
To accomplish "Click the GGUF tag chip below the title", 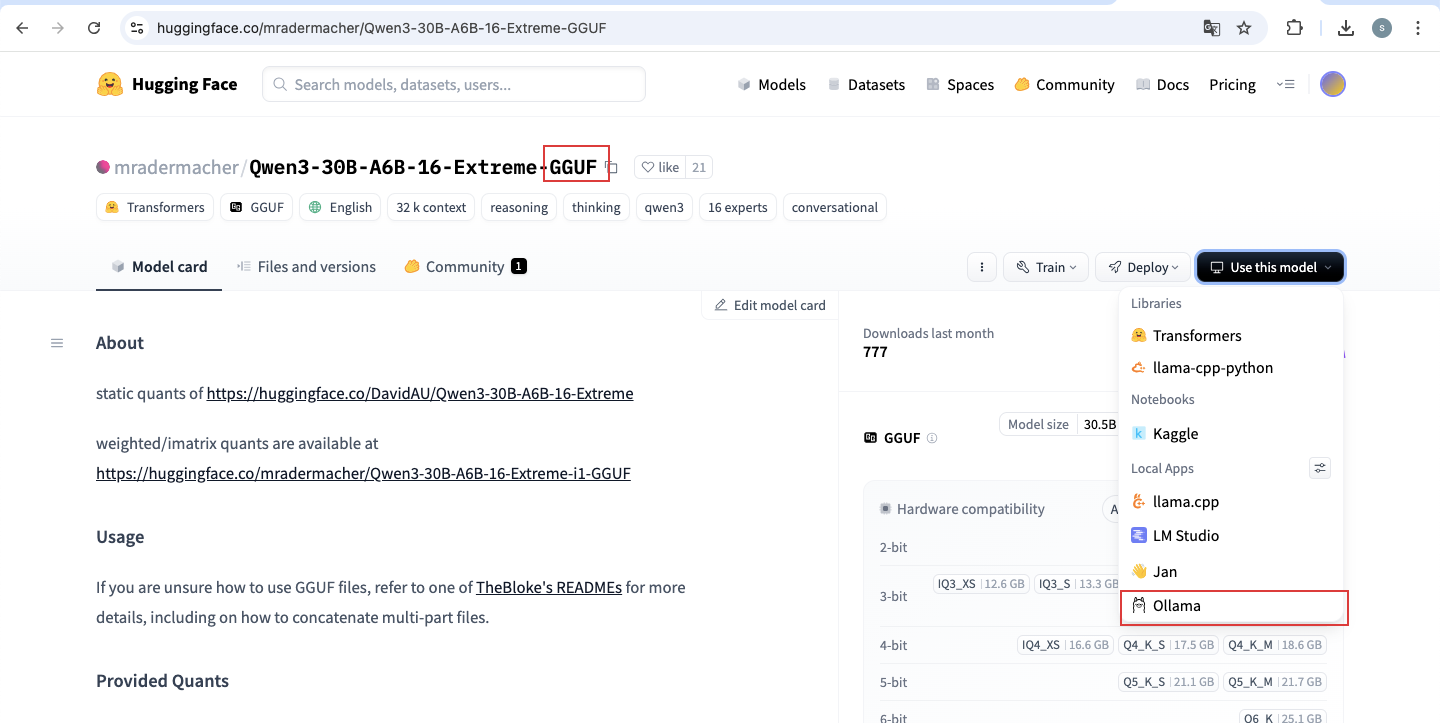I will pyautogui.click(x=257, y=207).
